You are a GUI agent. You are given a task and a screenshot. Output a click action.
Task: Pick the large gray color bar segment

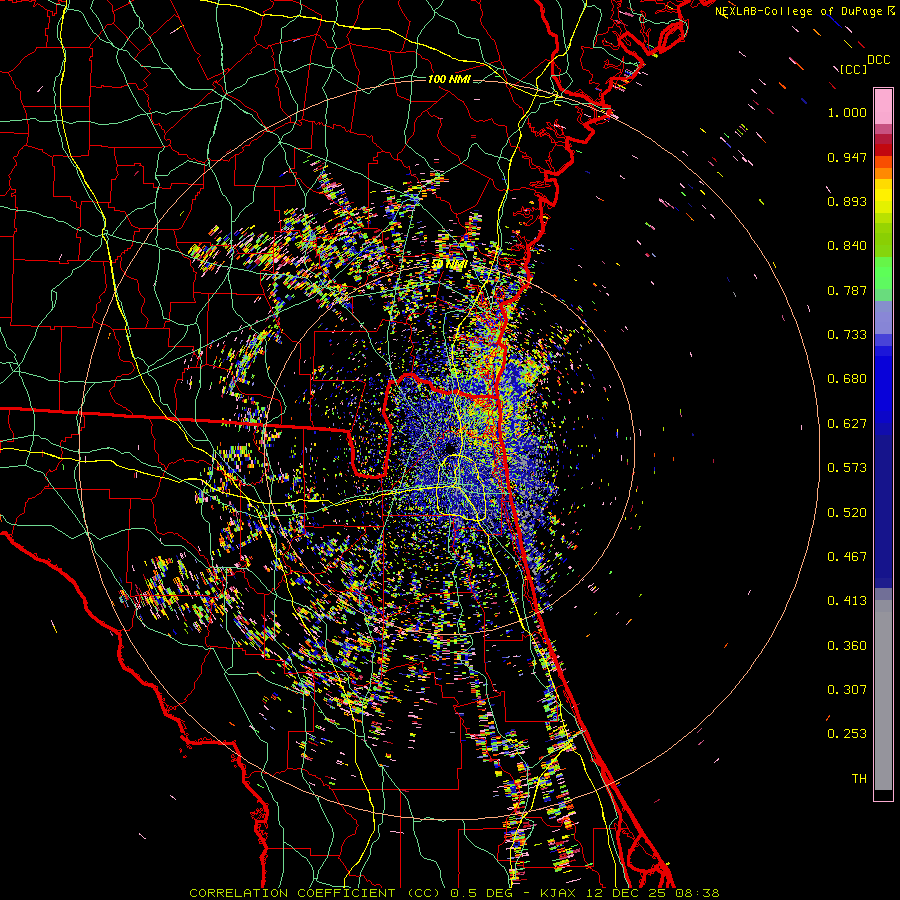[x=883, y=695]
